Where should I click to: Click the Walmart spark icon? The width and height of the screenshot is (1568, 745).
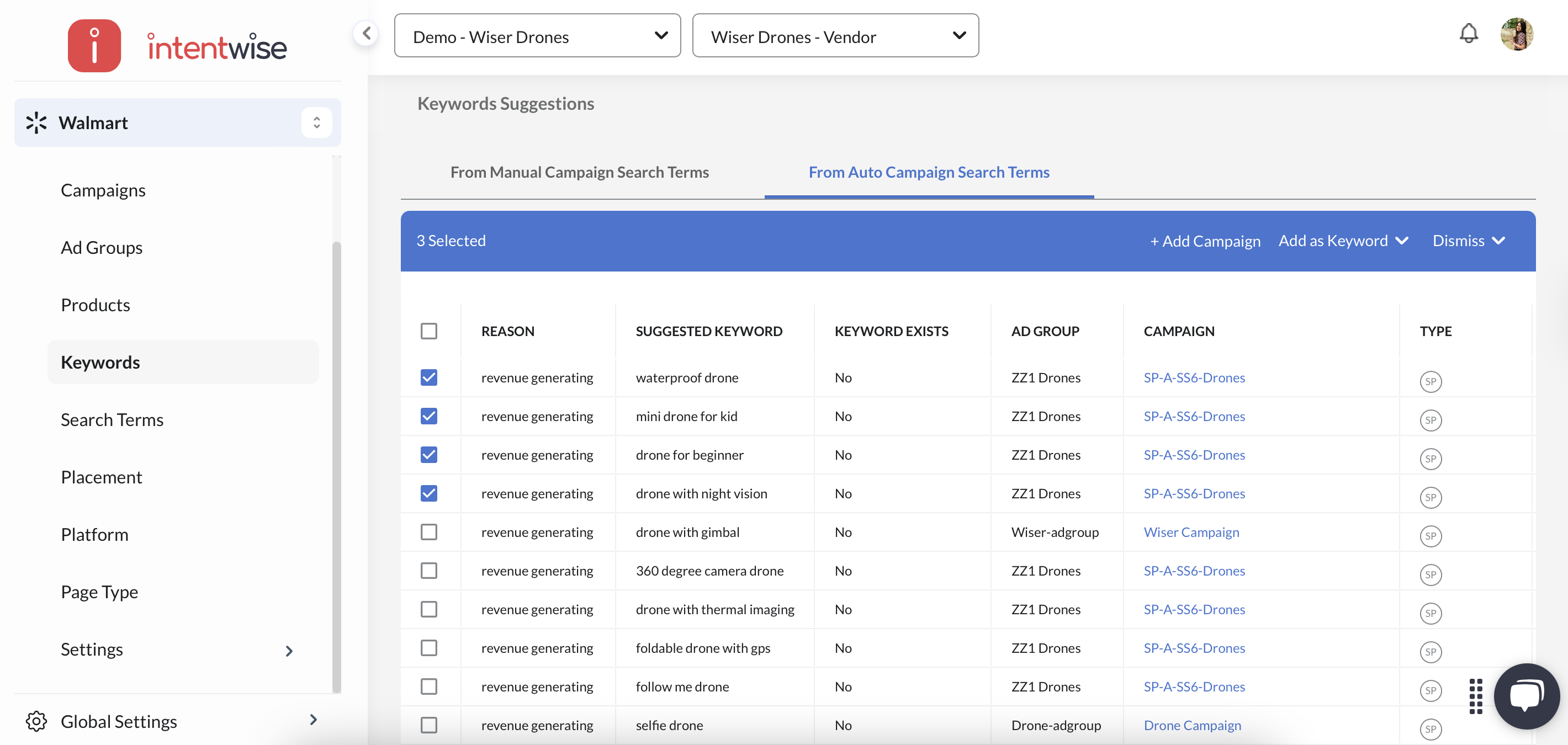(x=36, y=123)
